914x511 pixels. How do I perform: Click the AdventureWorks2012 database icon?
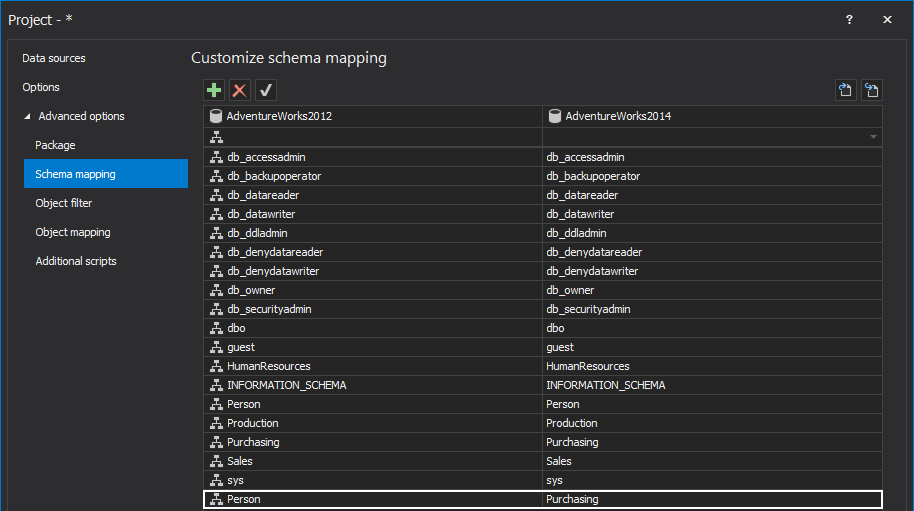coord(216,116)
